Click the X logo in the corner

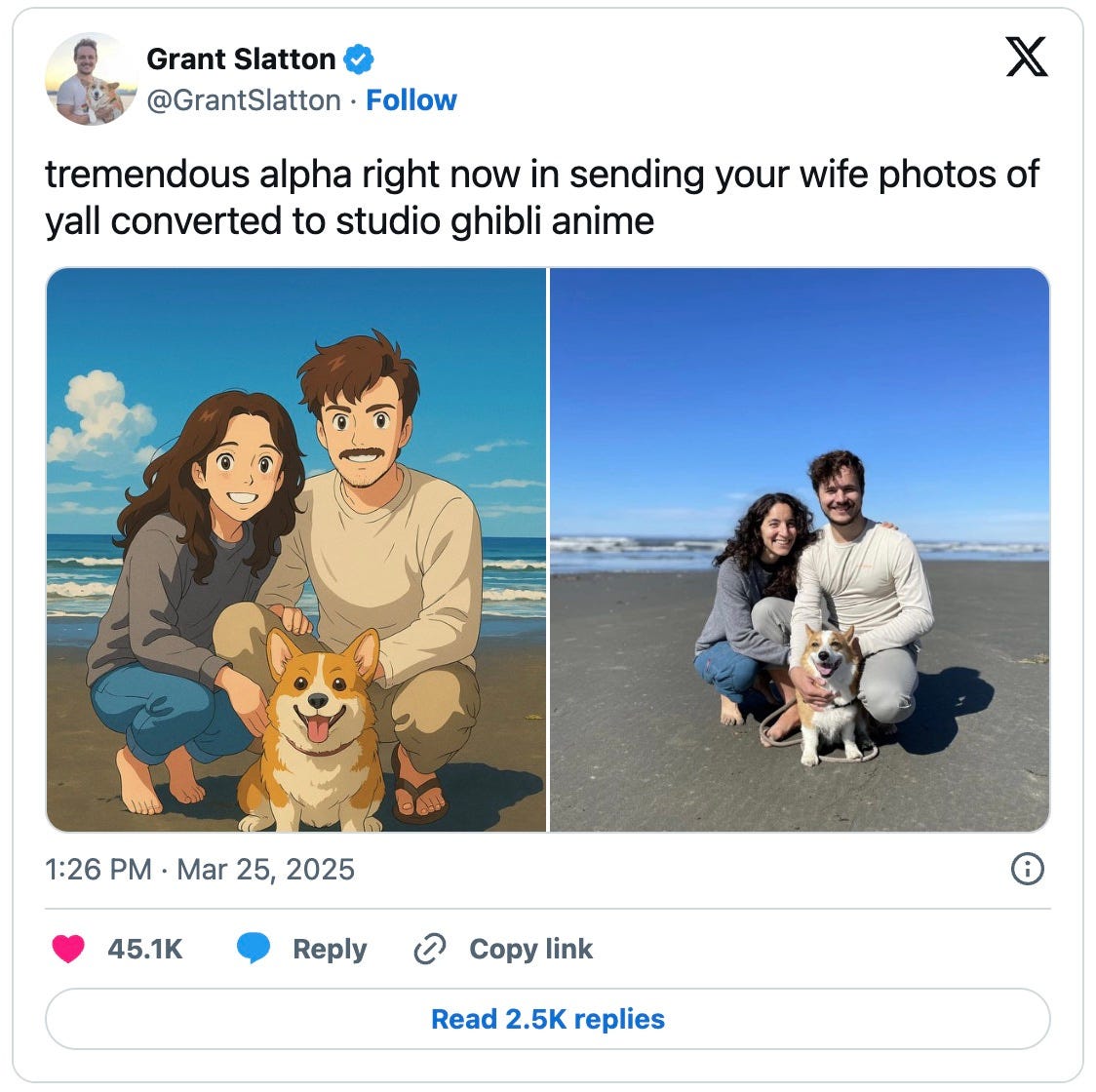[x=1026, y=57]
